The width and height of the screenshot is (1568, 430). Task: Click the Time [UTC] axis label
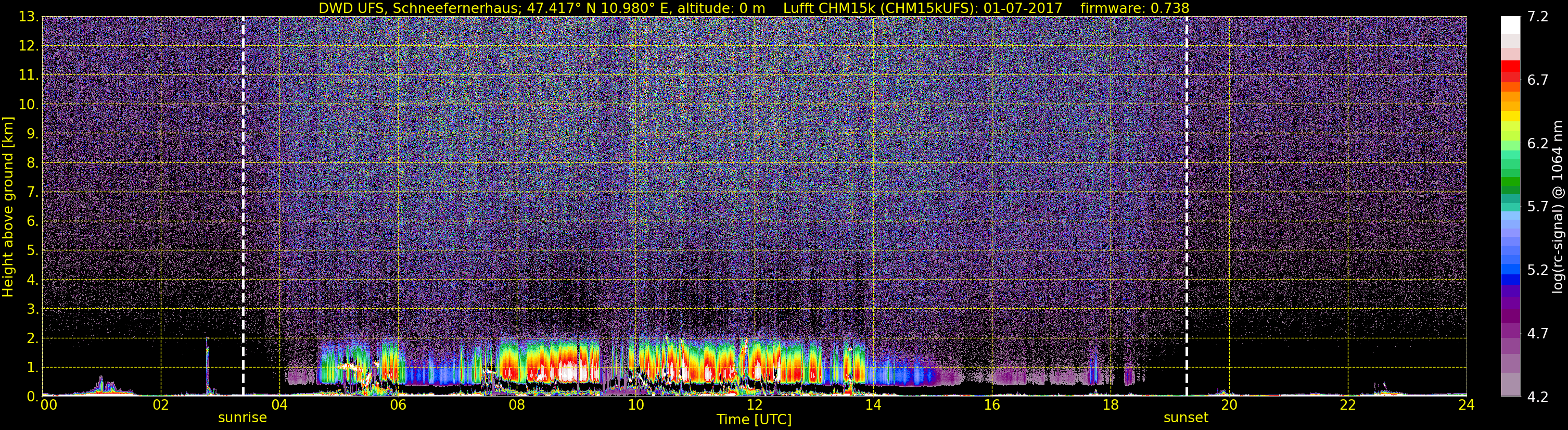754,420
